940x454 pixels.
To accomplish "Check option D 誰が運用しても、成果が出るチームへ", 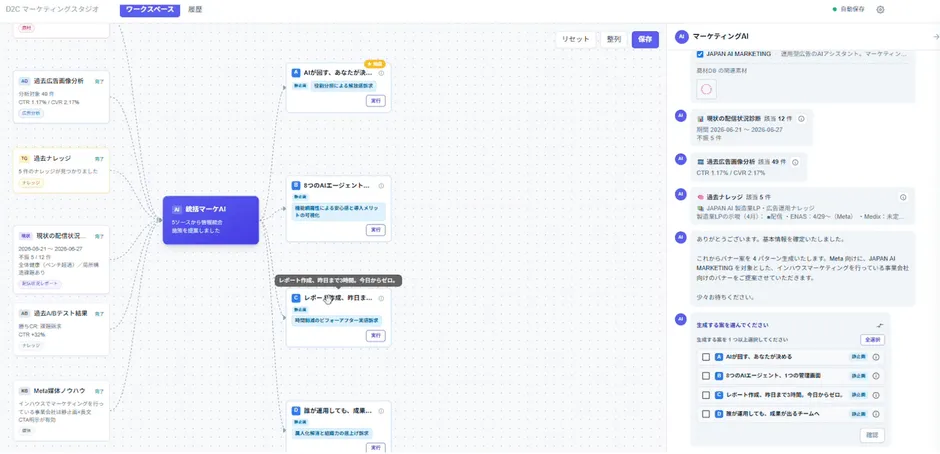I will click(706, 414).
